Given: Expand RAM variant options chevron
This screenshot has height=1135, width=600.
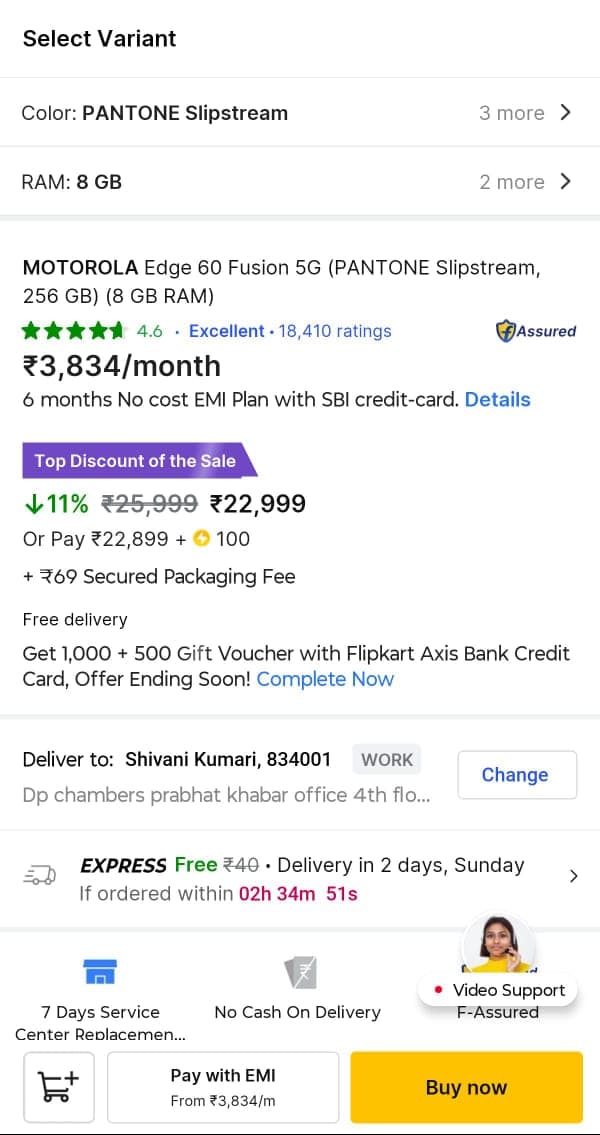Looking at the screenshot, I should [x=566, y=181].
